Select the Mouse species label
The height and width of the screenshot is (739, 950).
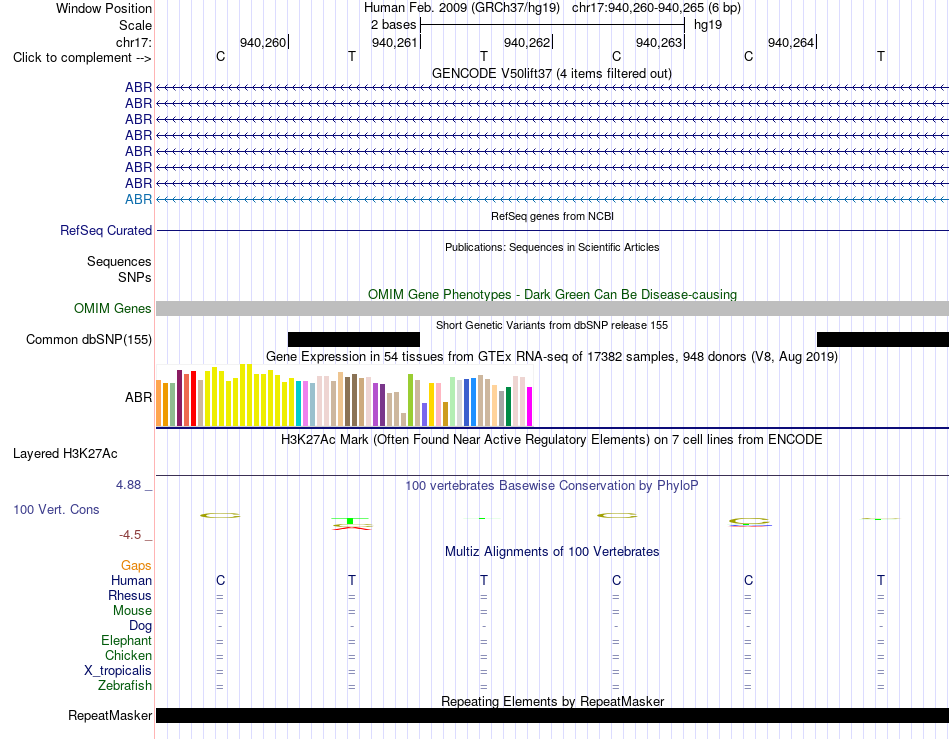coord(132,611)
